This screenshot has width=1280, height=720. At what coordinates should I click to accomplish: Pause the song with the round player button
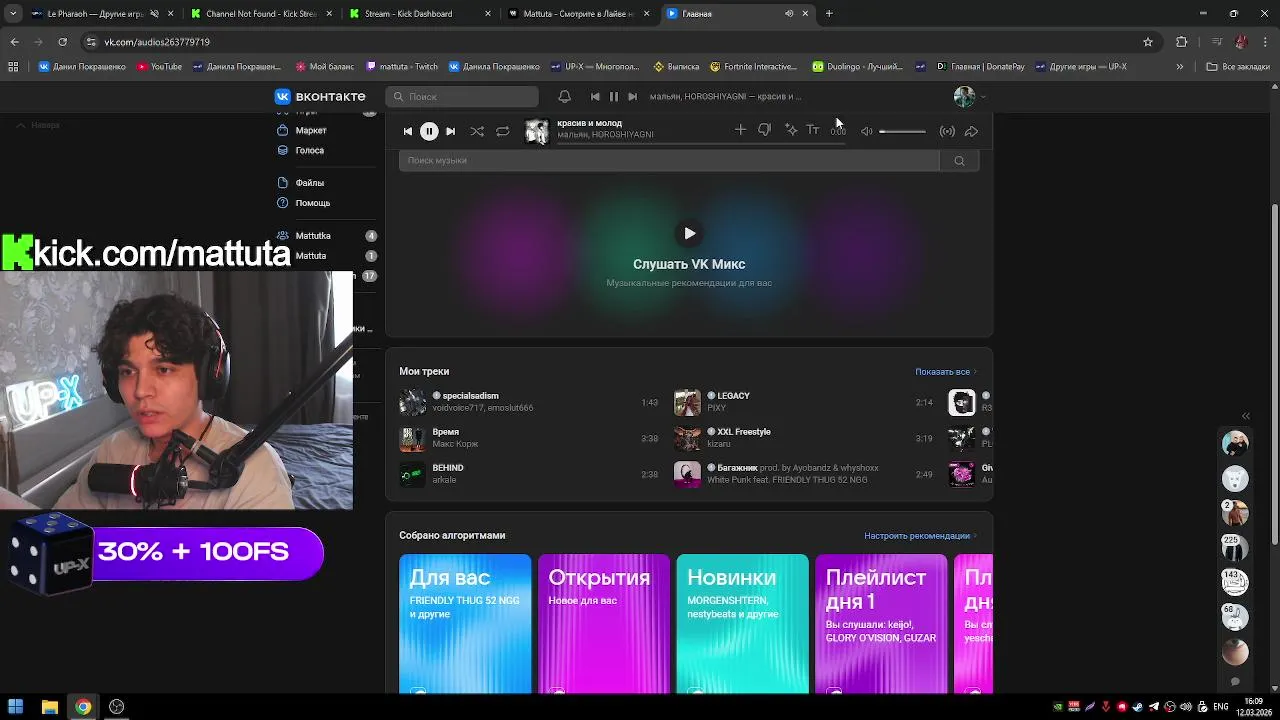(429, 131)
